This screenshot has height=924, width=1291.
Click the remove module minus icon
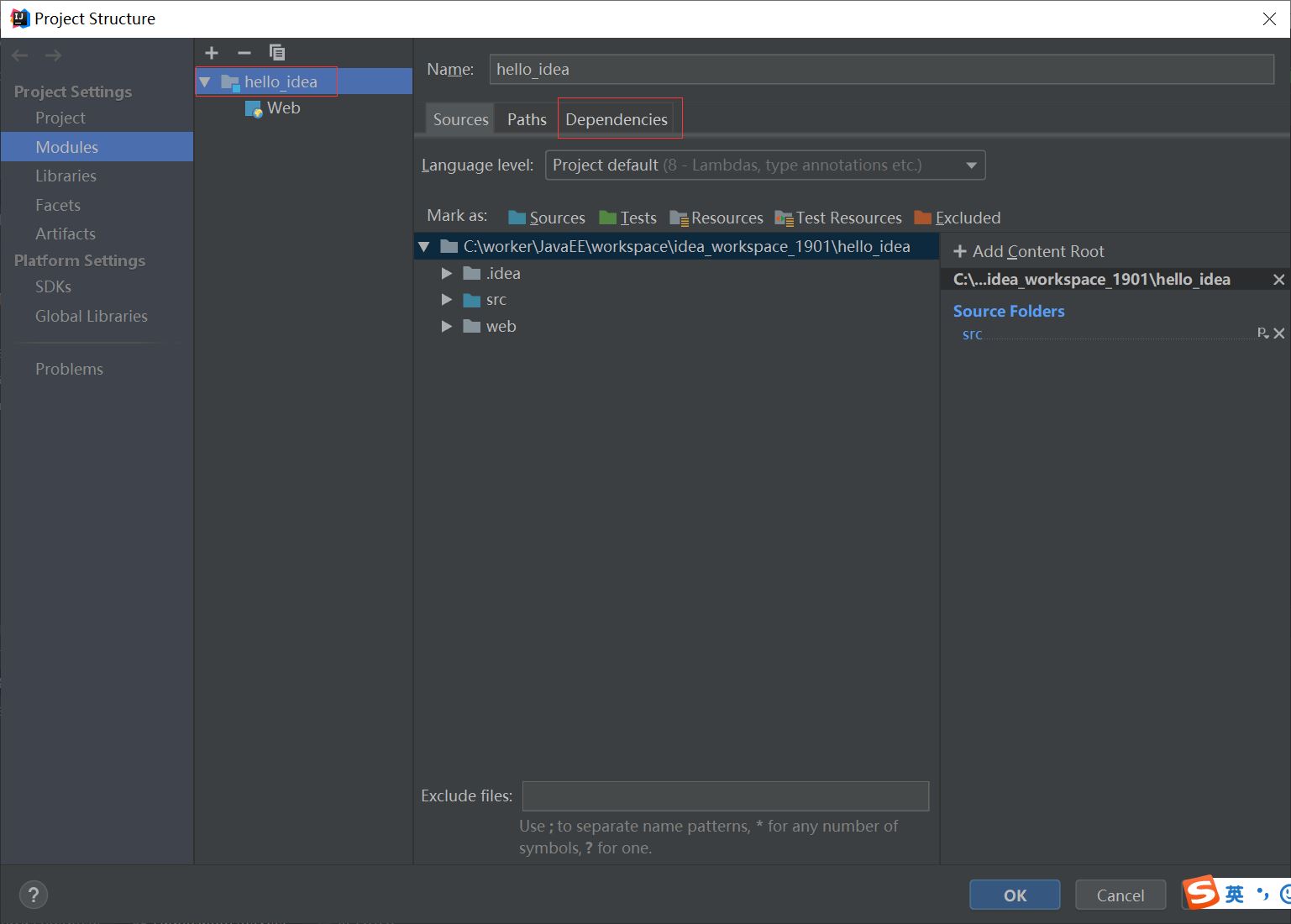pos(244,53)
